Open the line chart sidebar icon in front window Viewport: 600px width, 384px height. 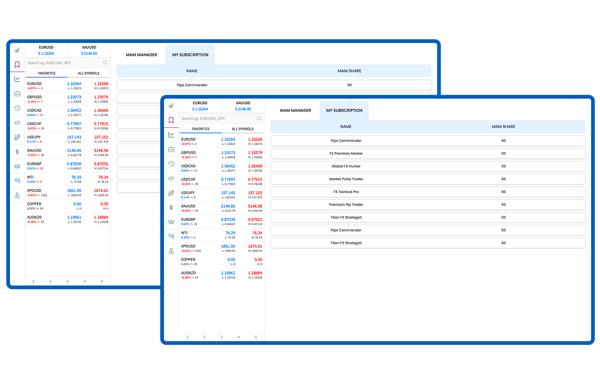pos(171,135)
